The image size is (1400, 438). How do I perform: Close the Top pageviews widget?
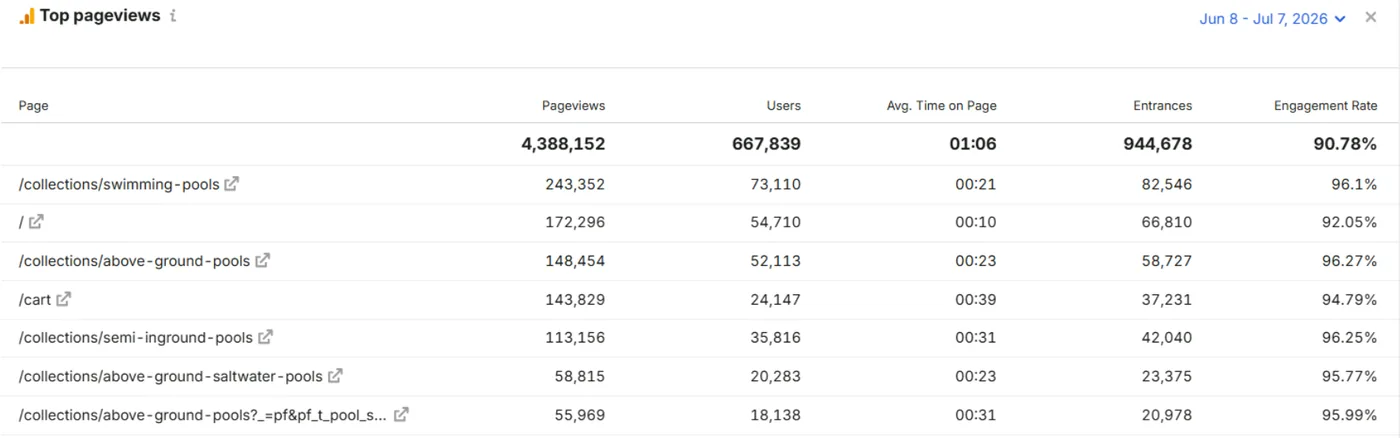[1371, 17]
